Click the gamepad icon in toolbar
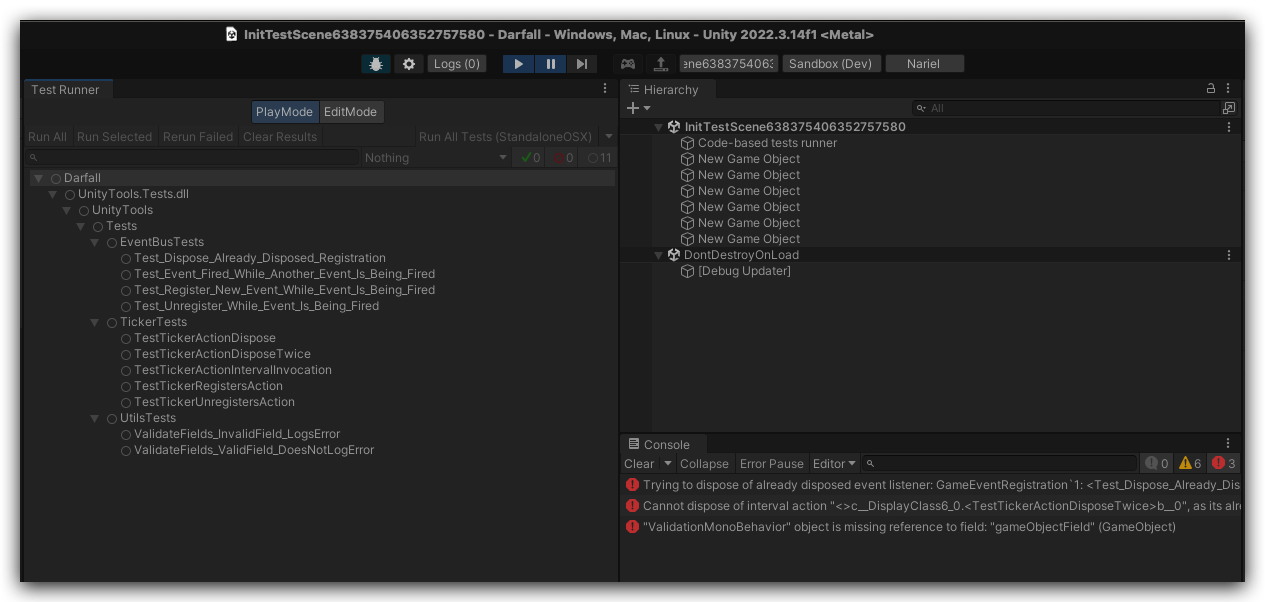 (x=628, y=64)
